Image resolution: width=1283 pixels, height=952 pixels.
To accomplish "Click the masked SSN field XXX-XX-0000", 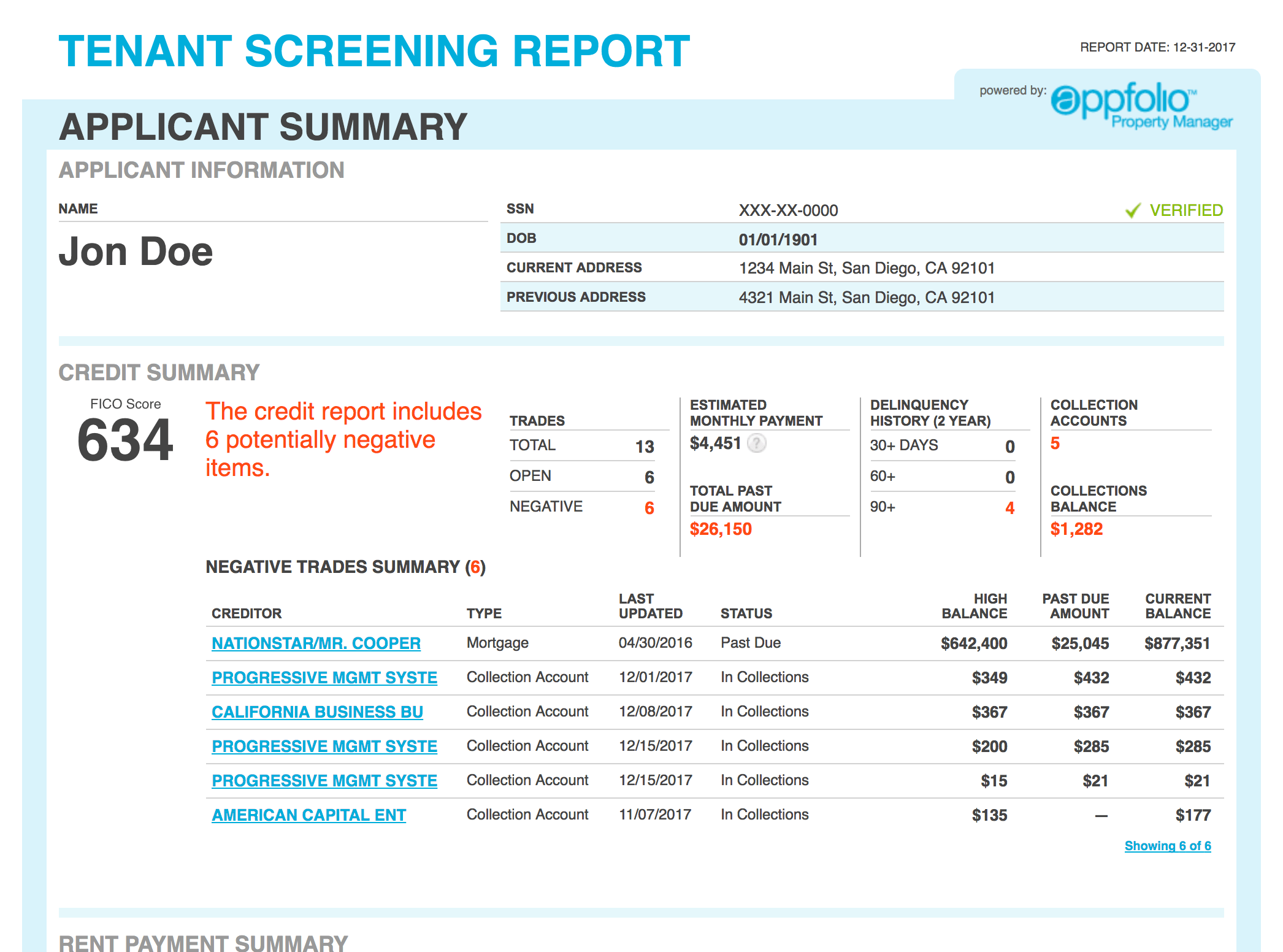I will click(x=788, y=210).
